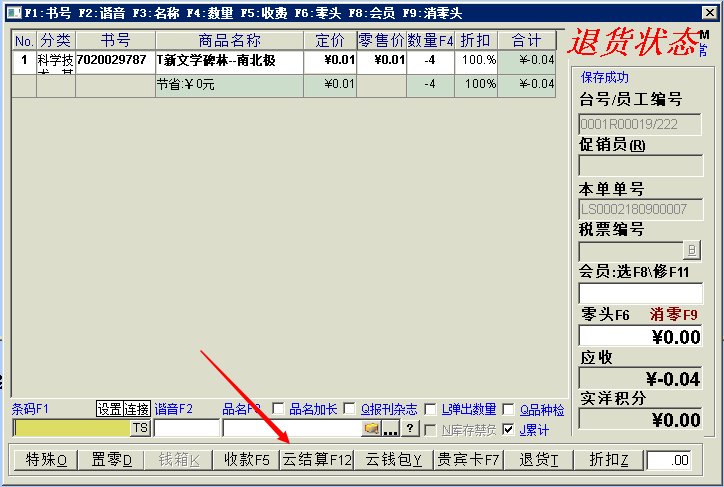Click the book lookup icon beside product name
Screen dimensions: 724x487
pos(370,428)
